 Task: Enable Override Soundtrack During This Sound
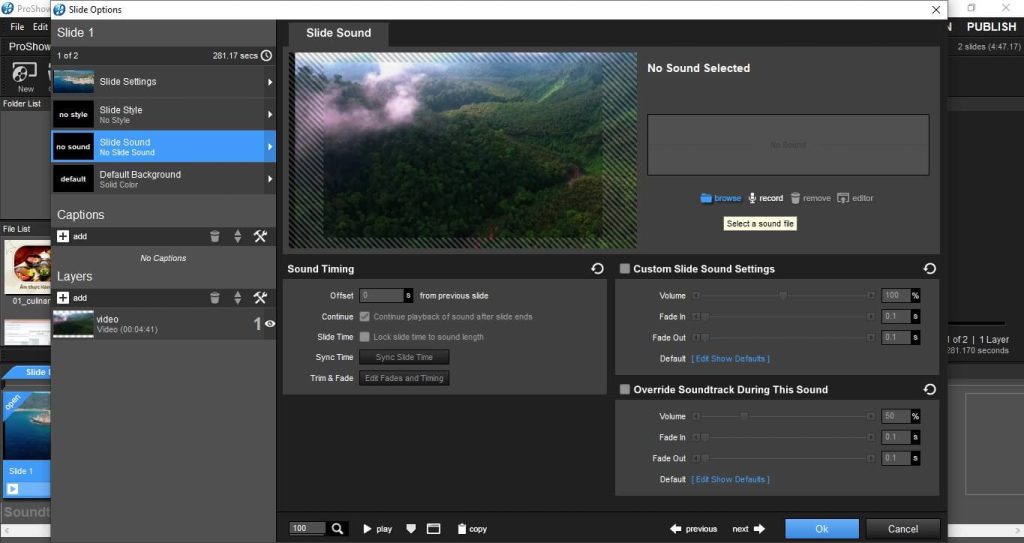[625, 390]
